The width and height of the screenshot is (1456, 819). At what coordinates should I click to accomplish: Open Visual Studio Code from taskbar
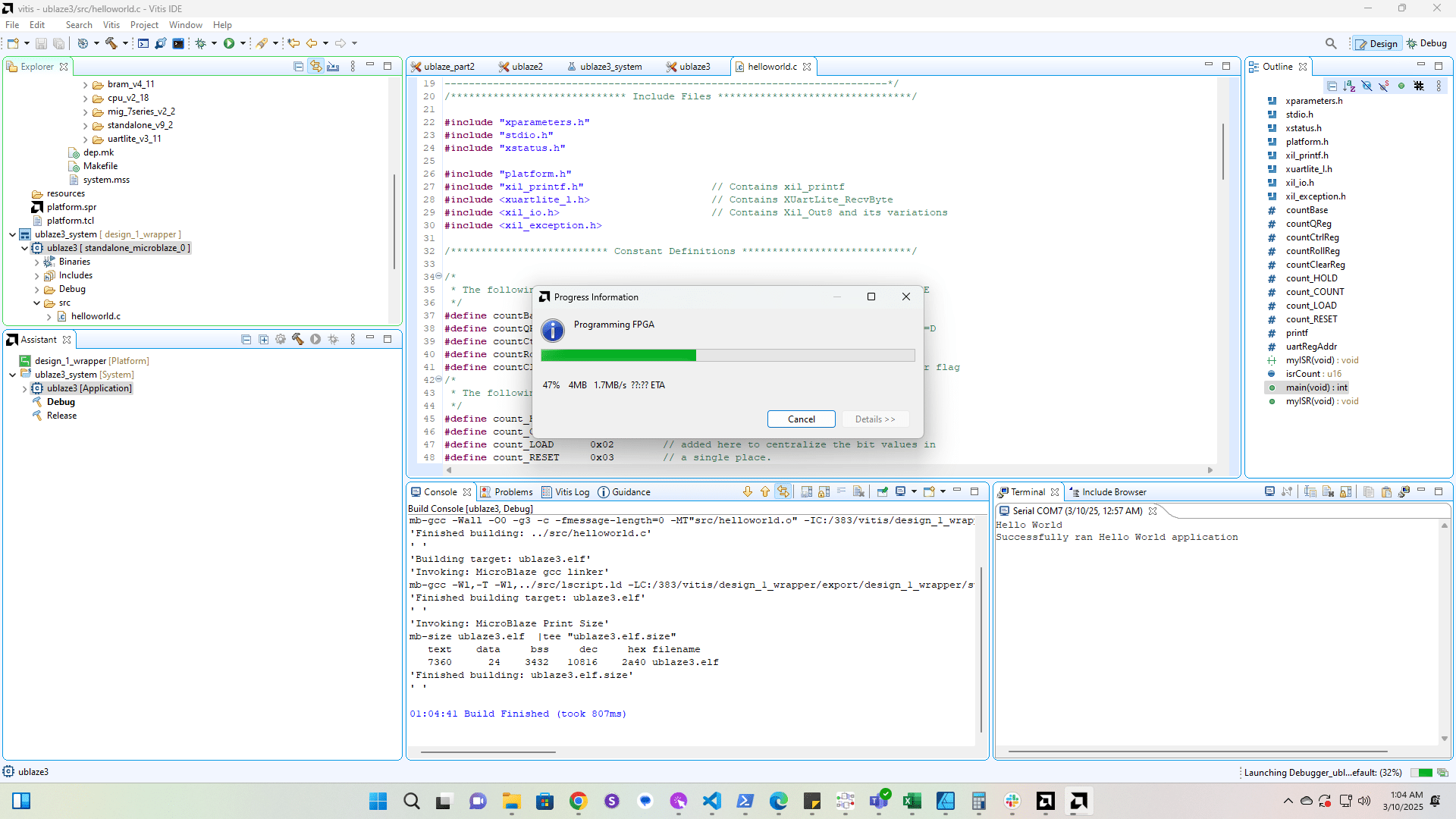click(711, 801)
